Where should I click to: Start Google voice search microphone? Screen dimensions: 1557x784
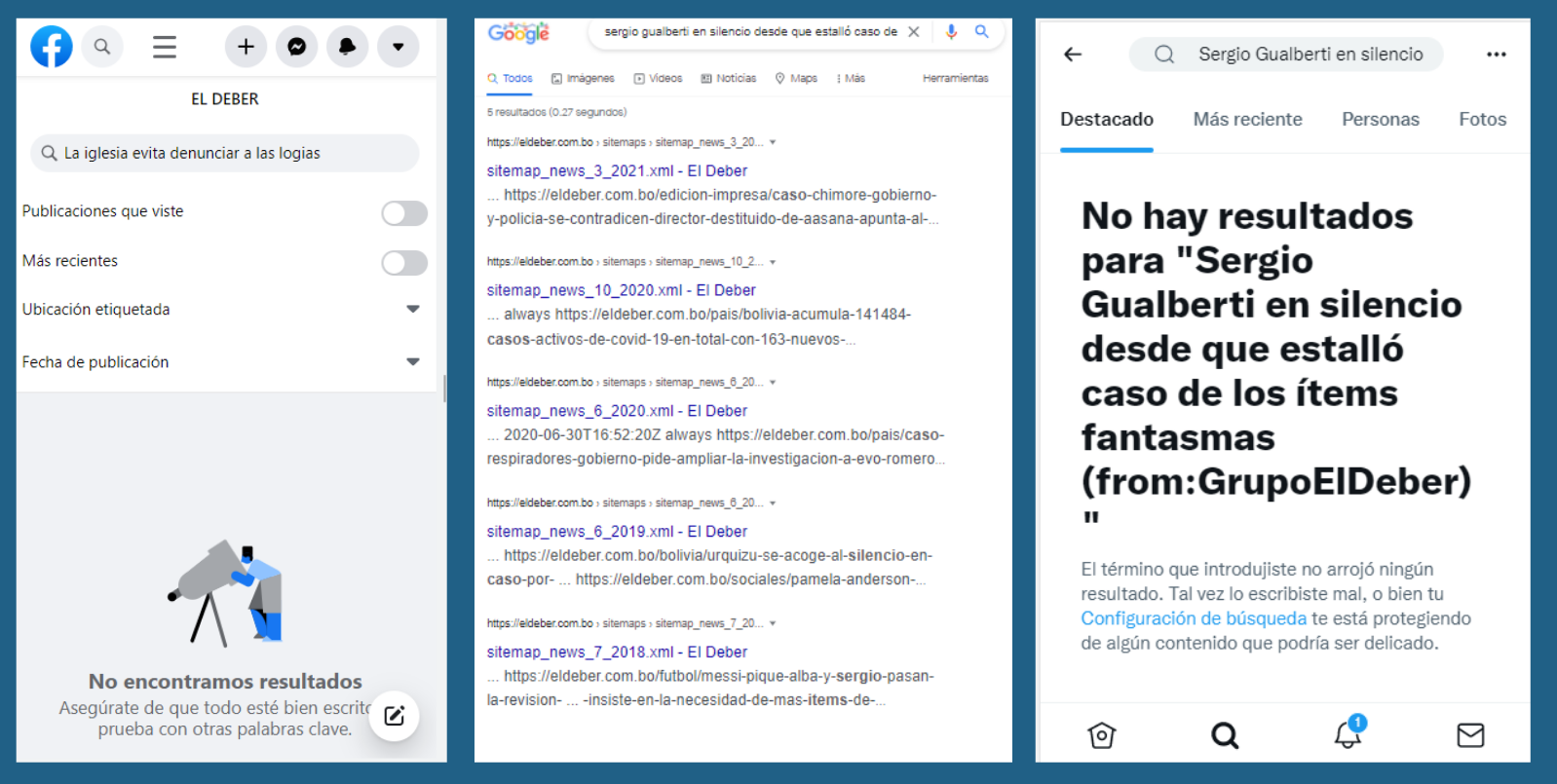coord(951,31)
